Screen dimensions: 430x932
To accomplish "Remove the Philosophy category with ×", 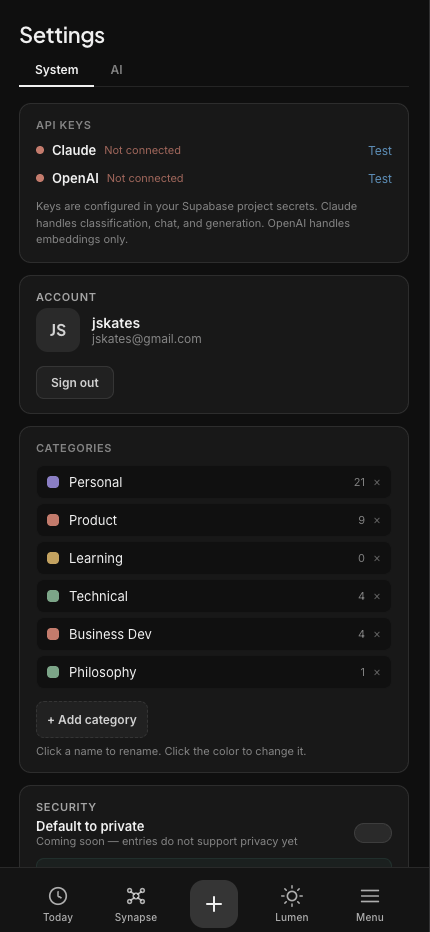I will (376, 672).
